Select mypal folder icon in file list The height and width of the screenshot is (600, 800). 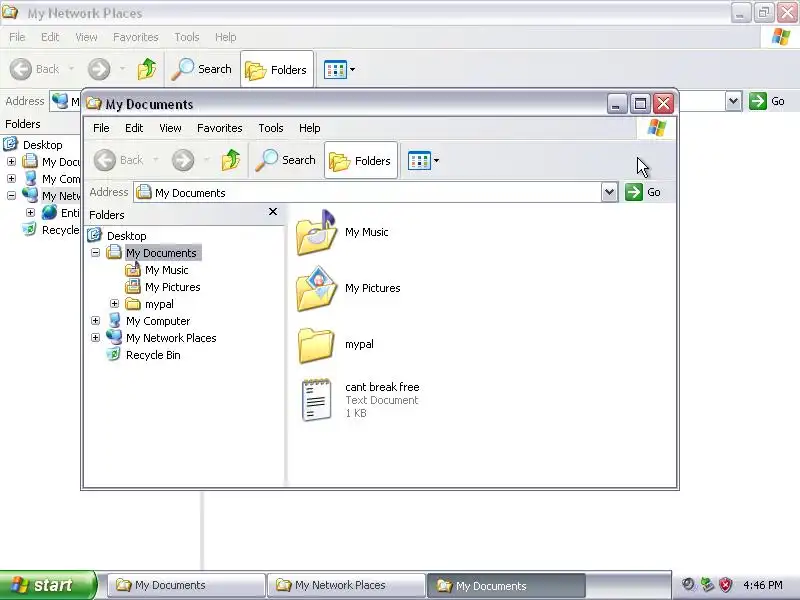pyautogui.click(x=316, y=345)
